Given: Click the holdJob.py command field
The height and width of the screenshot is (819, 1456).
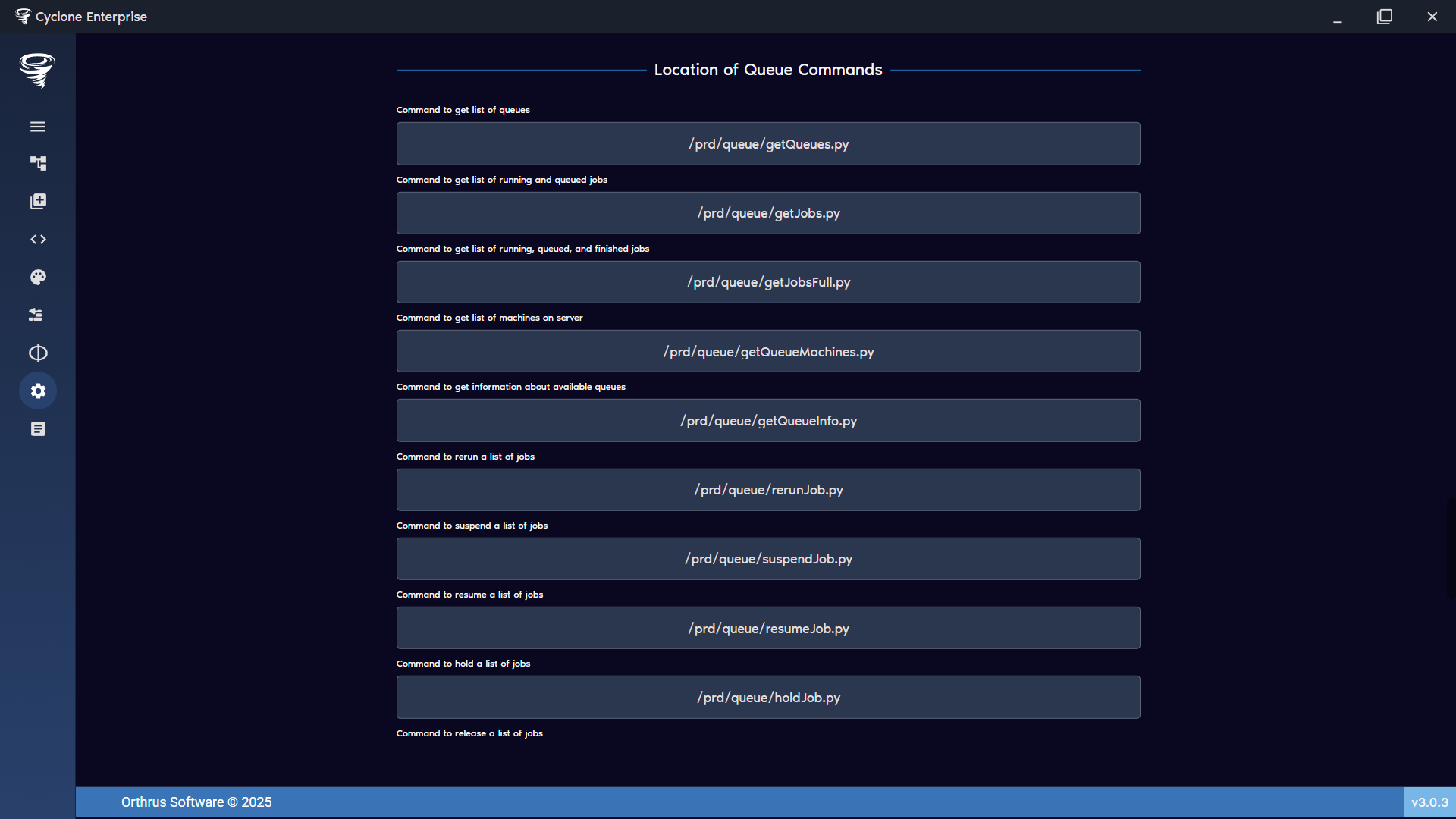Looking at the screenshot, I should pyautogui.click(x=767, y=697).
